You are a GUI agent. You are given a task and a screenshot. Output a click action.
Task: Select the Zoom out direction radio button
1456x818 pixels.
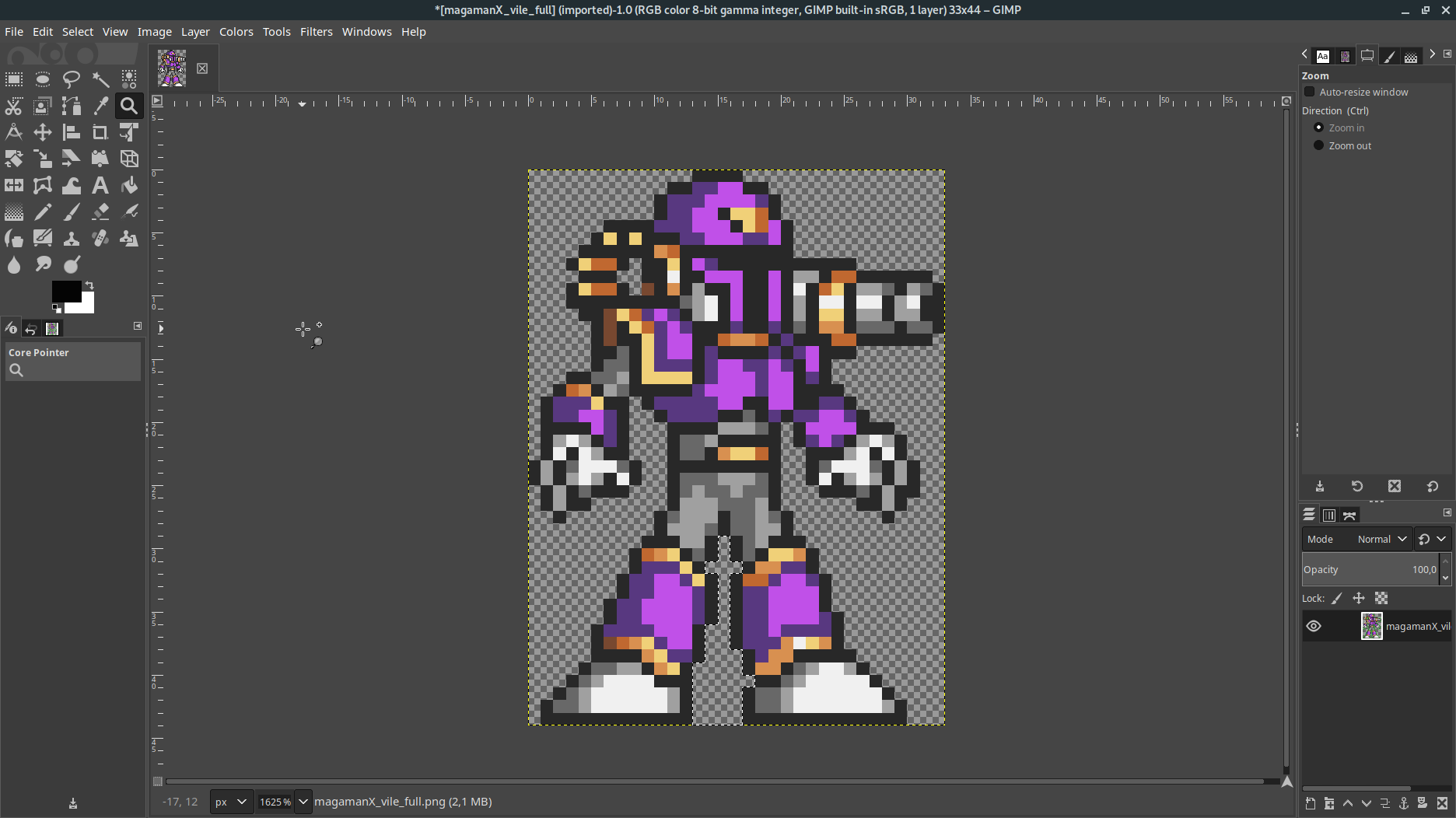[1318, 145]
